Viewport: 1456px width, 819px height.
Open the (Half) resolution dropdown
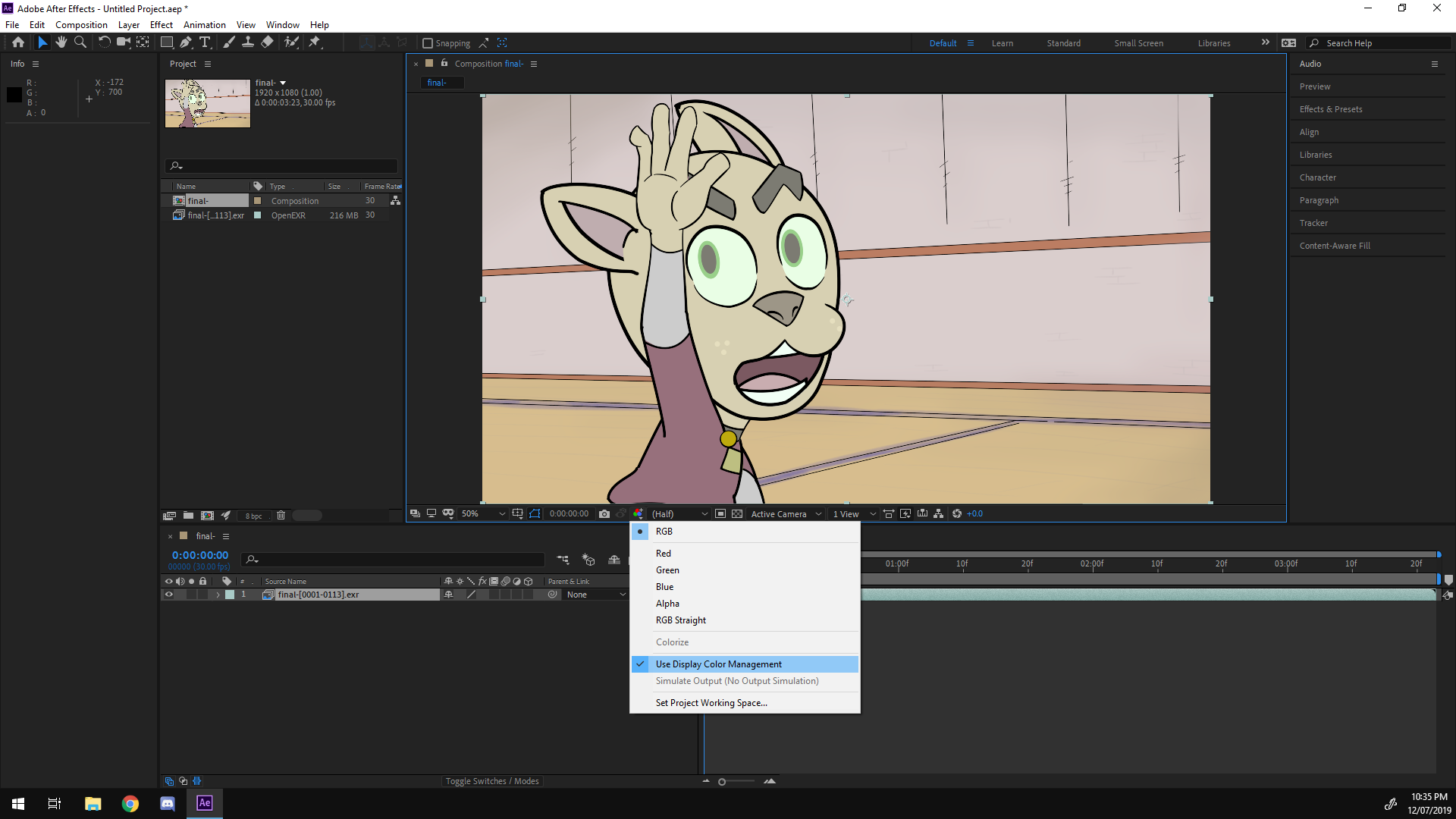(679, 513)
